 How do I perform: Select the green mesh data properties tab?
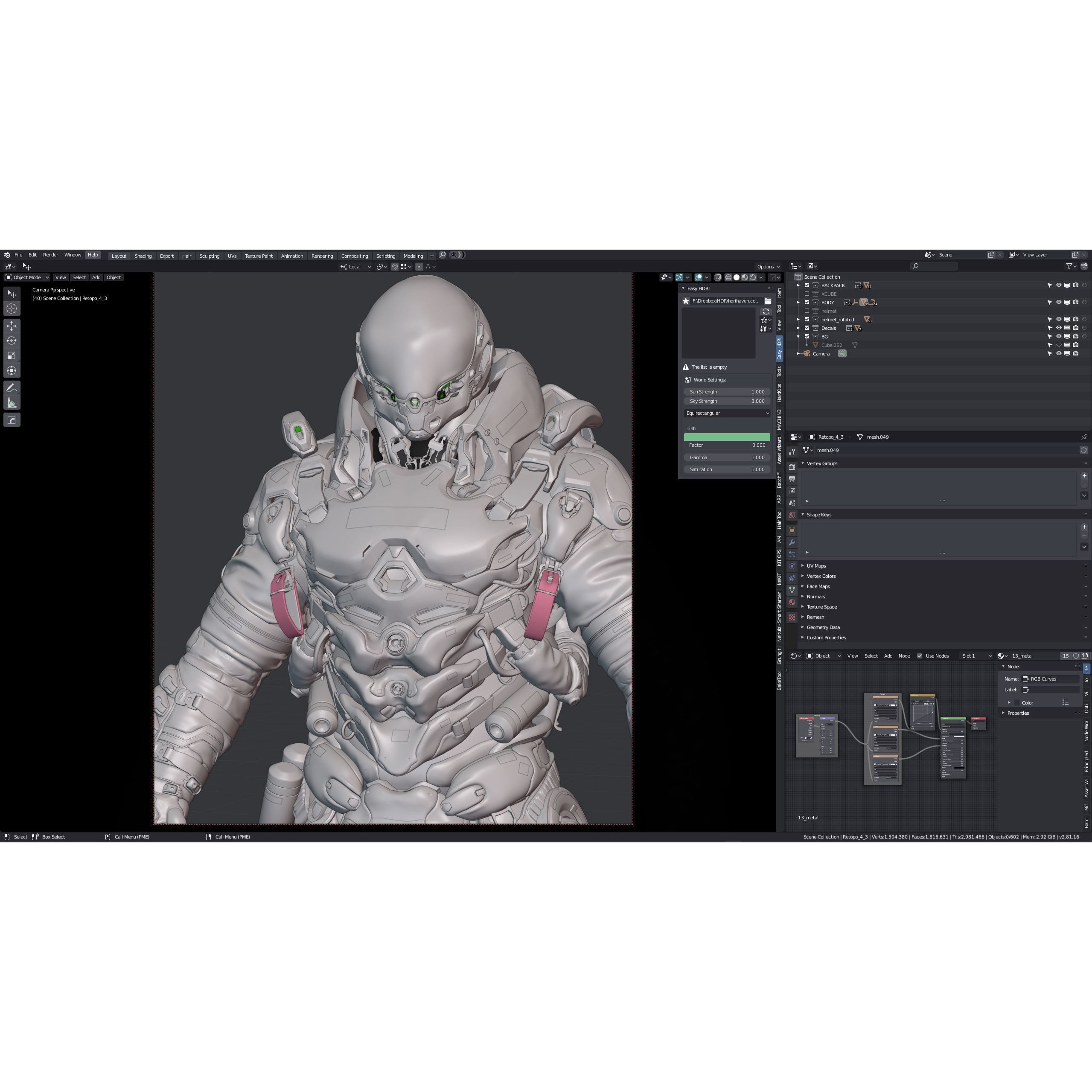click(x=793, y=589)
